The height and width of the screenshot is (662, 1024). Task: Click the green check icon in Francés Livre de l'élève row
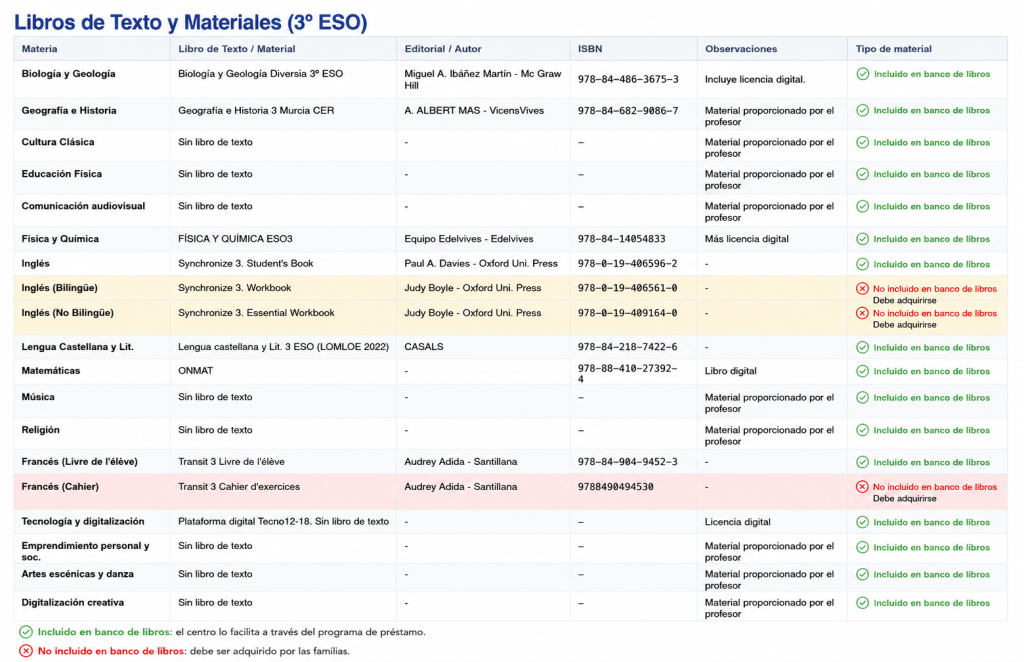coord(863,462)
